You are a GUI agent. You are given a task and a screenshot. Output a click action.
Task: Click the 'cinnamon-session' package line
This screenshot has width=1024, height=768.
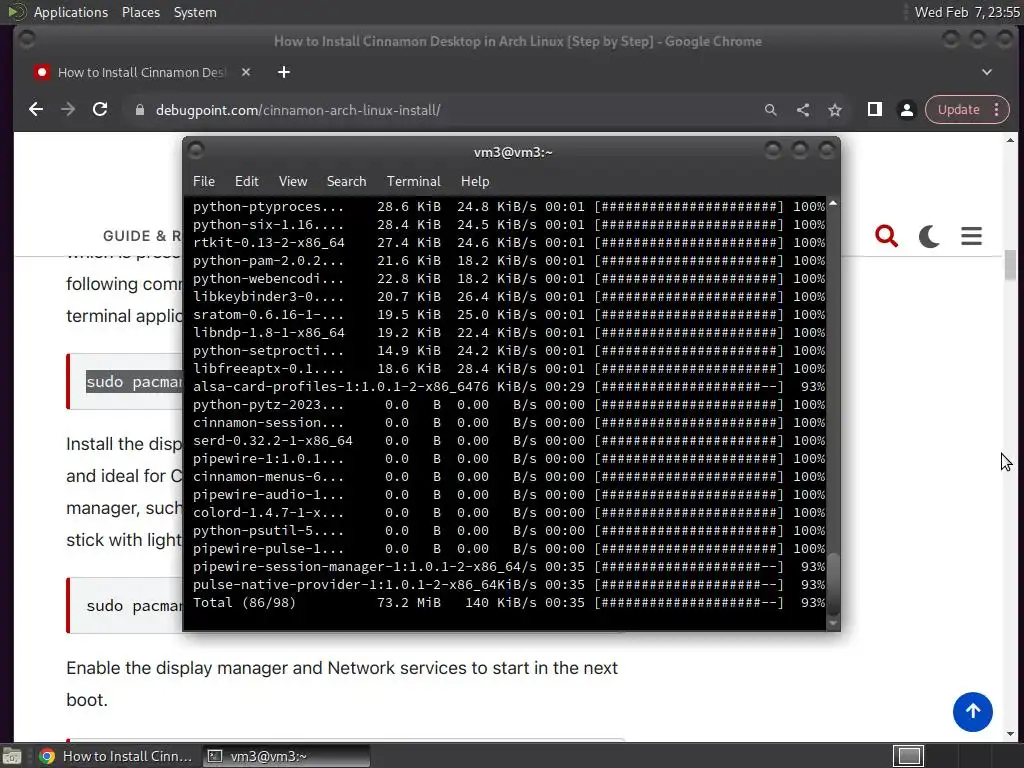pyautogui.click(x=509, y=423)
